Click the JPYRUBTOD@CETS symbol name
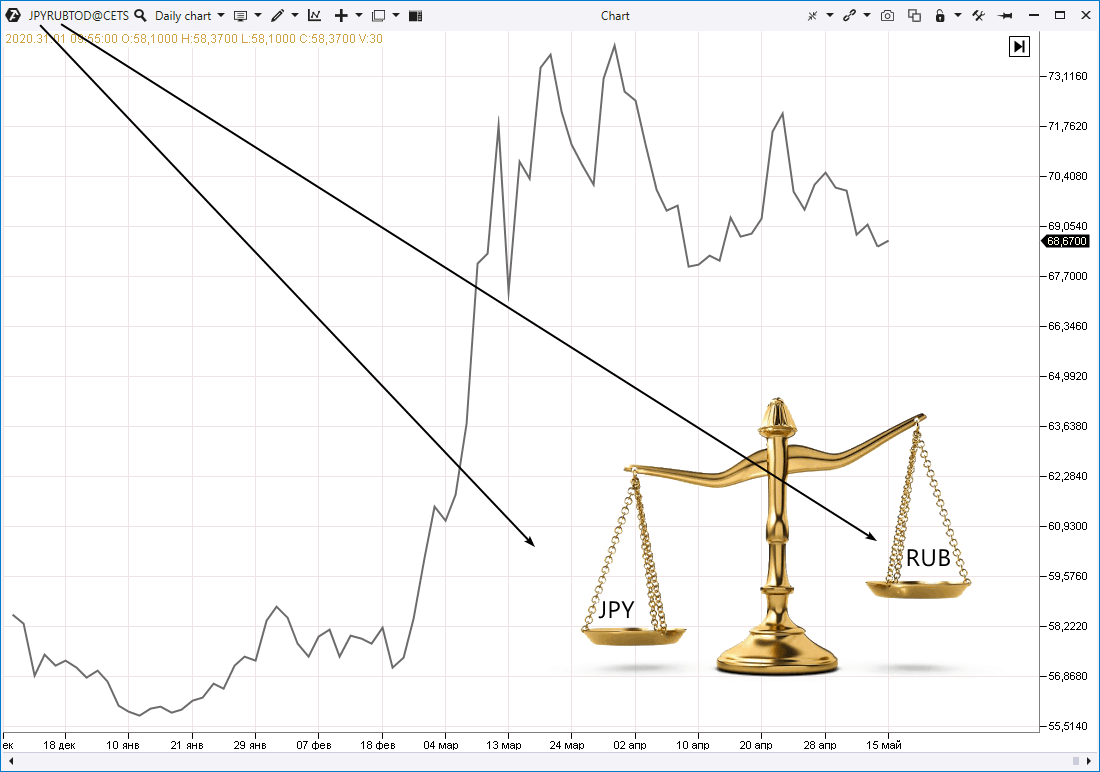The image size is (1100, 772). coord(78,15)
